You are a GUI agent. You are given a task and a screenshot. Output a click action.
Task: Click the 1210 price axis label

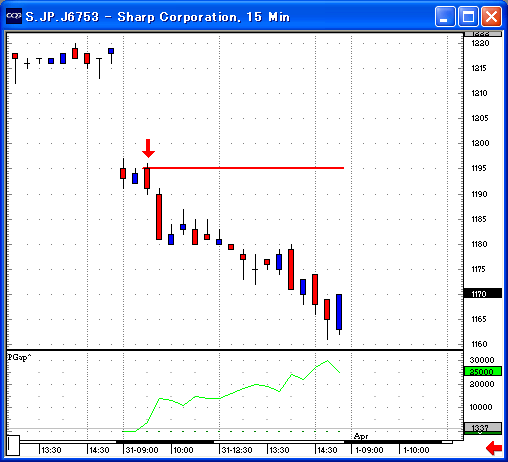tap(479, 93)
